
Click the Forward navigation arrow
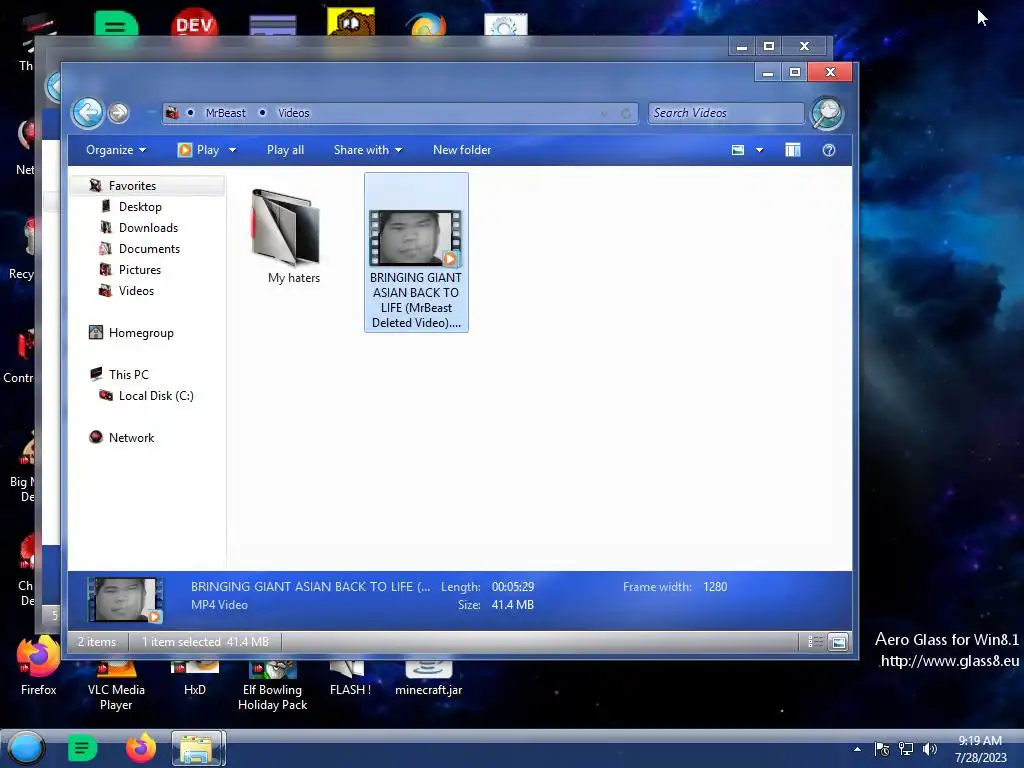pyautogui.click(x=118, y=113)
